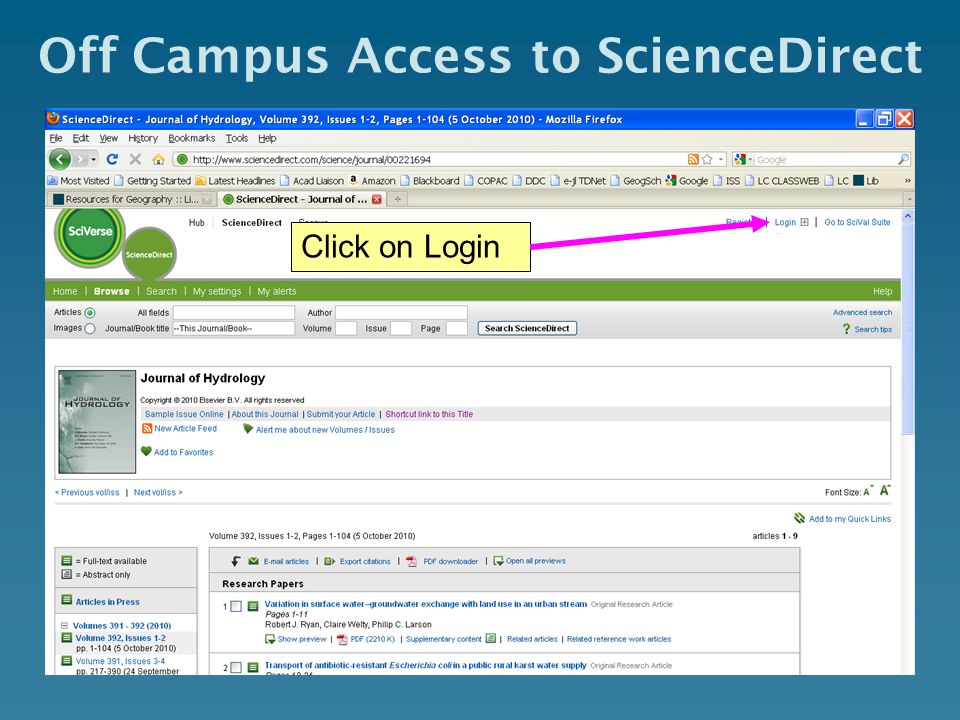The width and height of the screenshot is (960, 720).
Task: Click the PDF downloader icon
Action: pos(411,561)
